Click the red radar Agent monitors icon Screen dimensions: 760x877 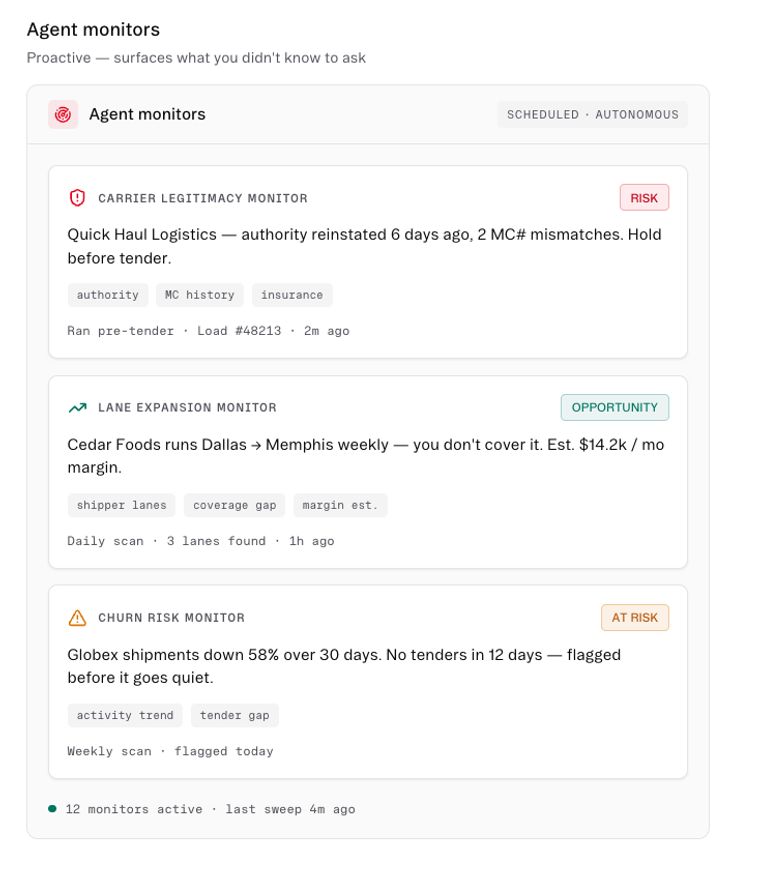tap(63, 115)
